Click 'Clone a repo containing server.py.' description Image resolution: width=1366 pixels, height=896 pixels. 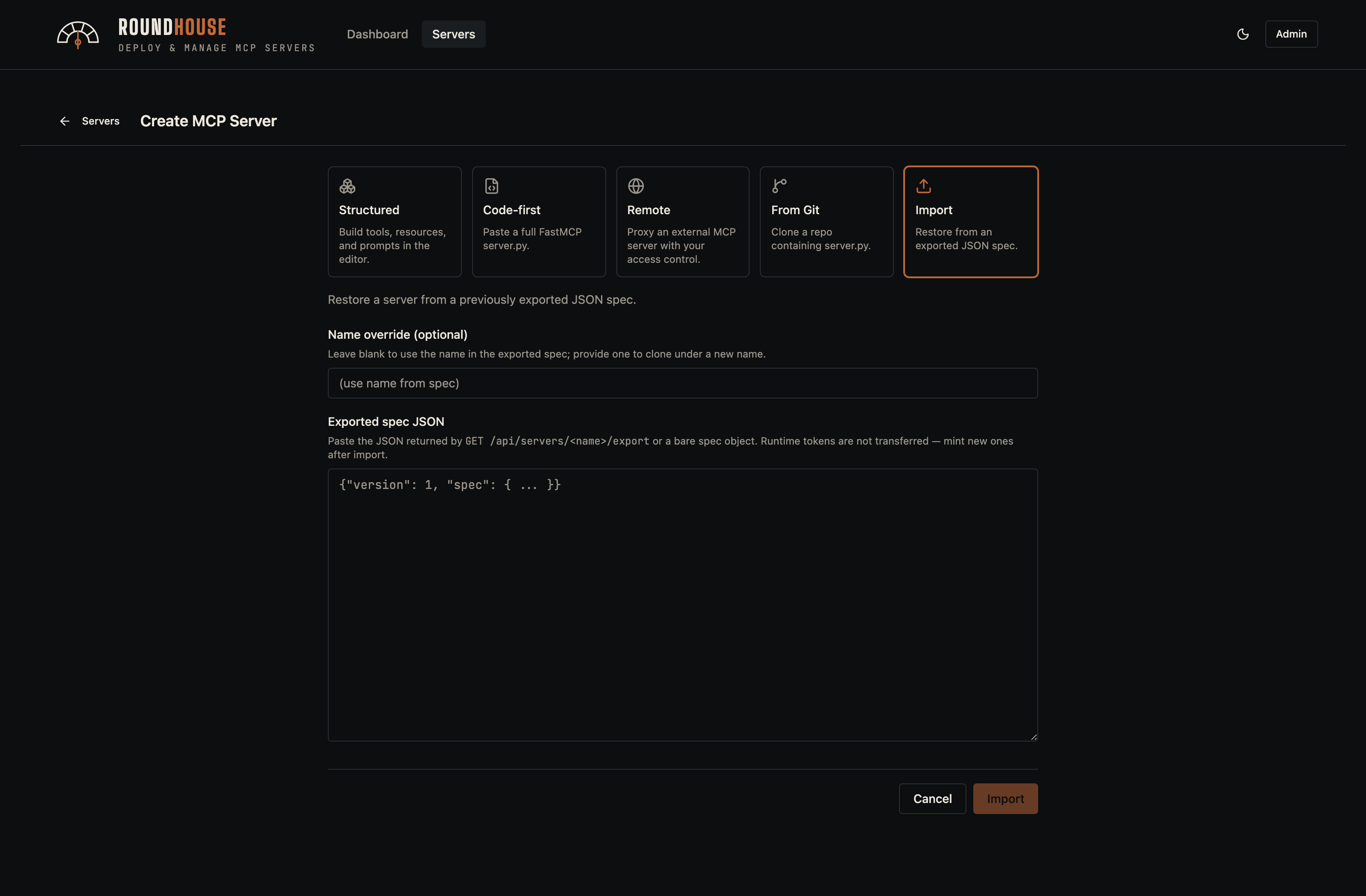(821, 239)
